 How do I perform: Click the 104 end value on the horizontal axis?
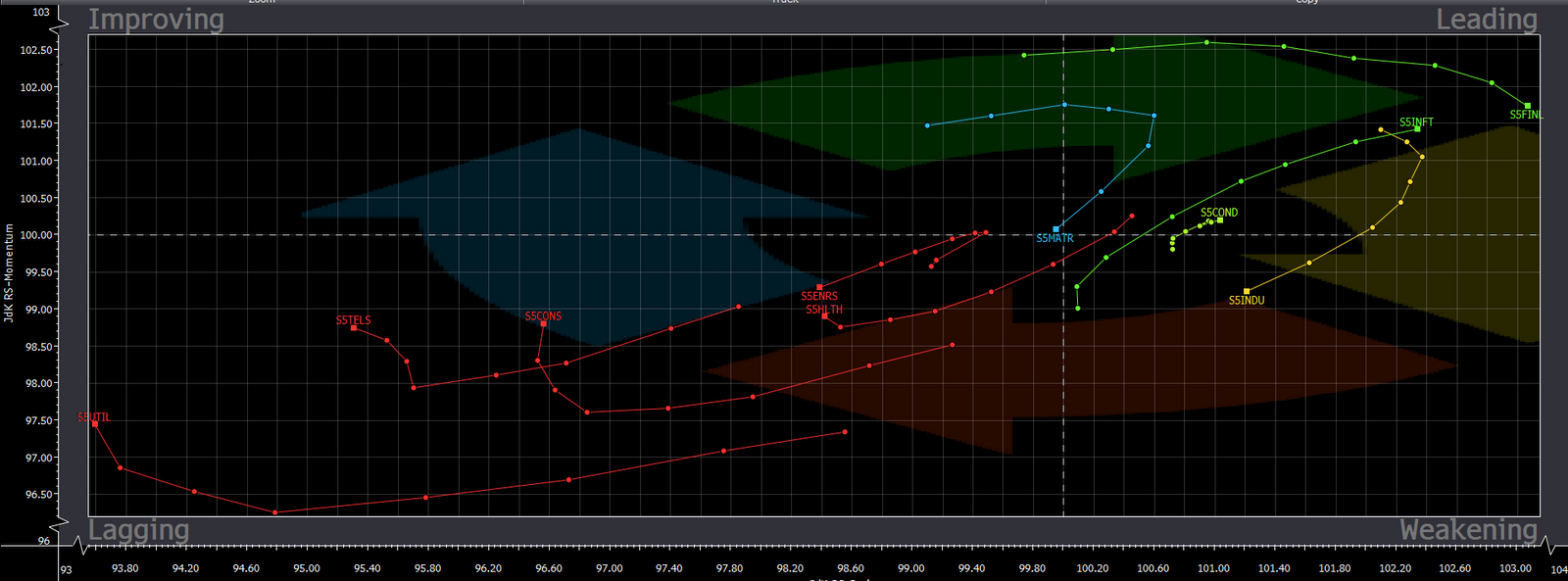point(1558,570)
